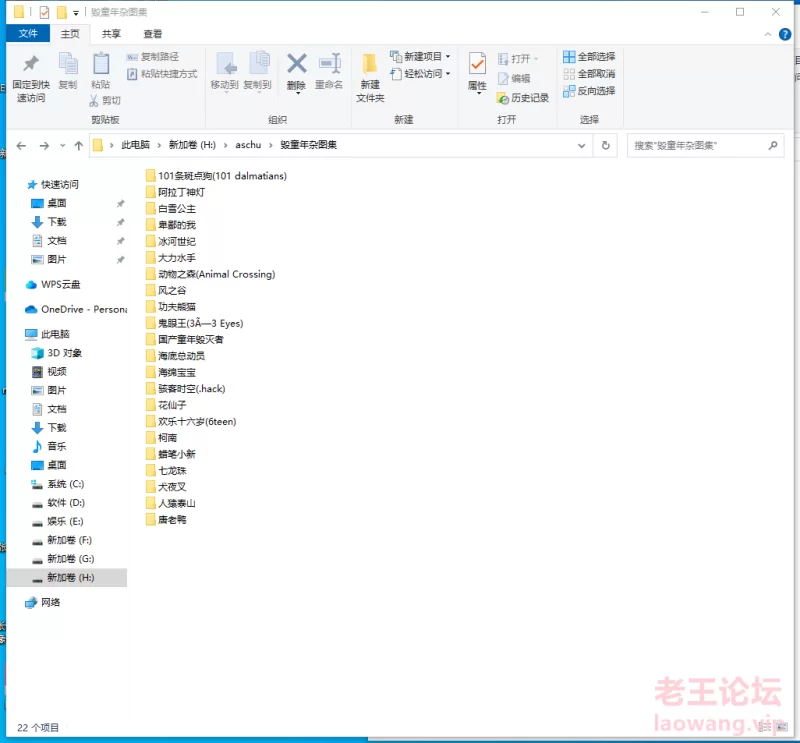Click 粘贴快捷方式 paste shortcut button
This screenshot has width=800, height=743.
162,73
